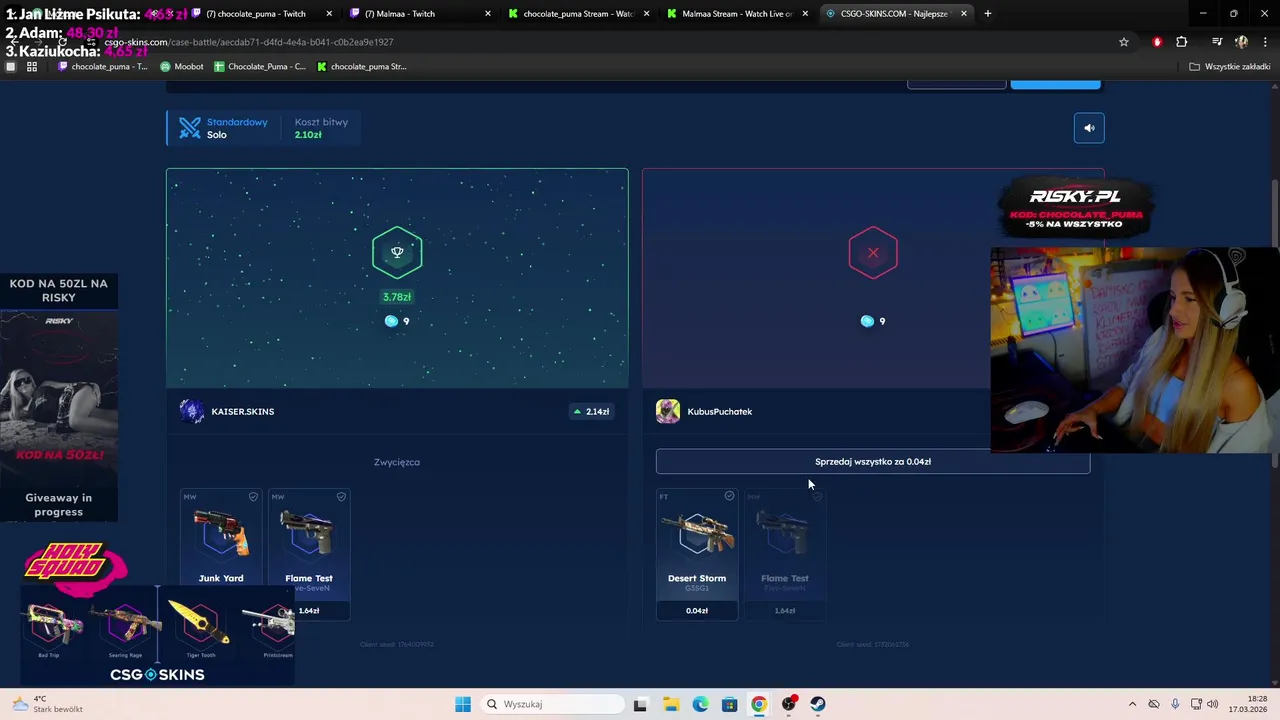Image resolution: width=1280 pixels, height=720 pixels.
Task: Mute the battle sound with speaker button
Action: 1089,128
